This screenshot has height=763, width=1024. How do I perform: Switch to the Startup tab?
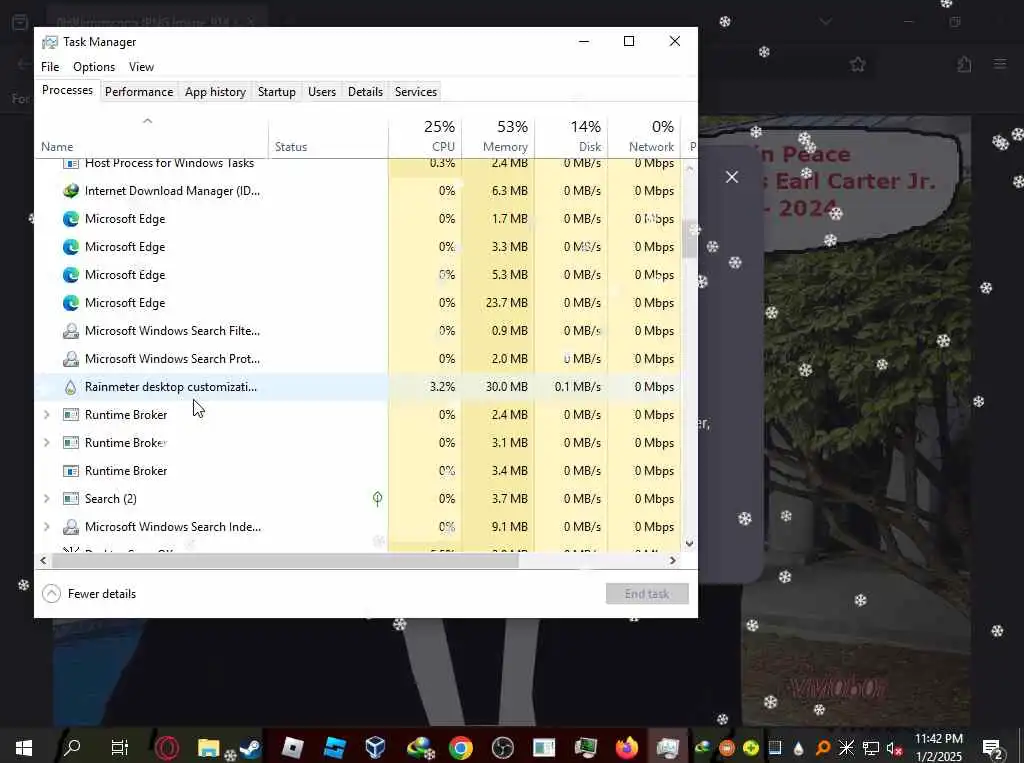pyautogui.click(x=277, y=92)
